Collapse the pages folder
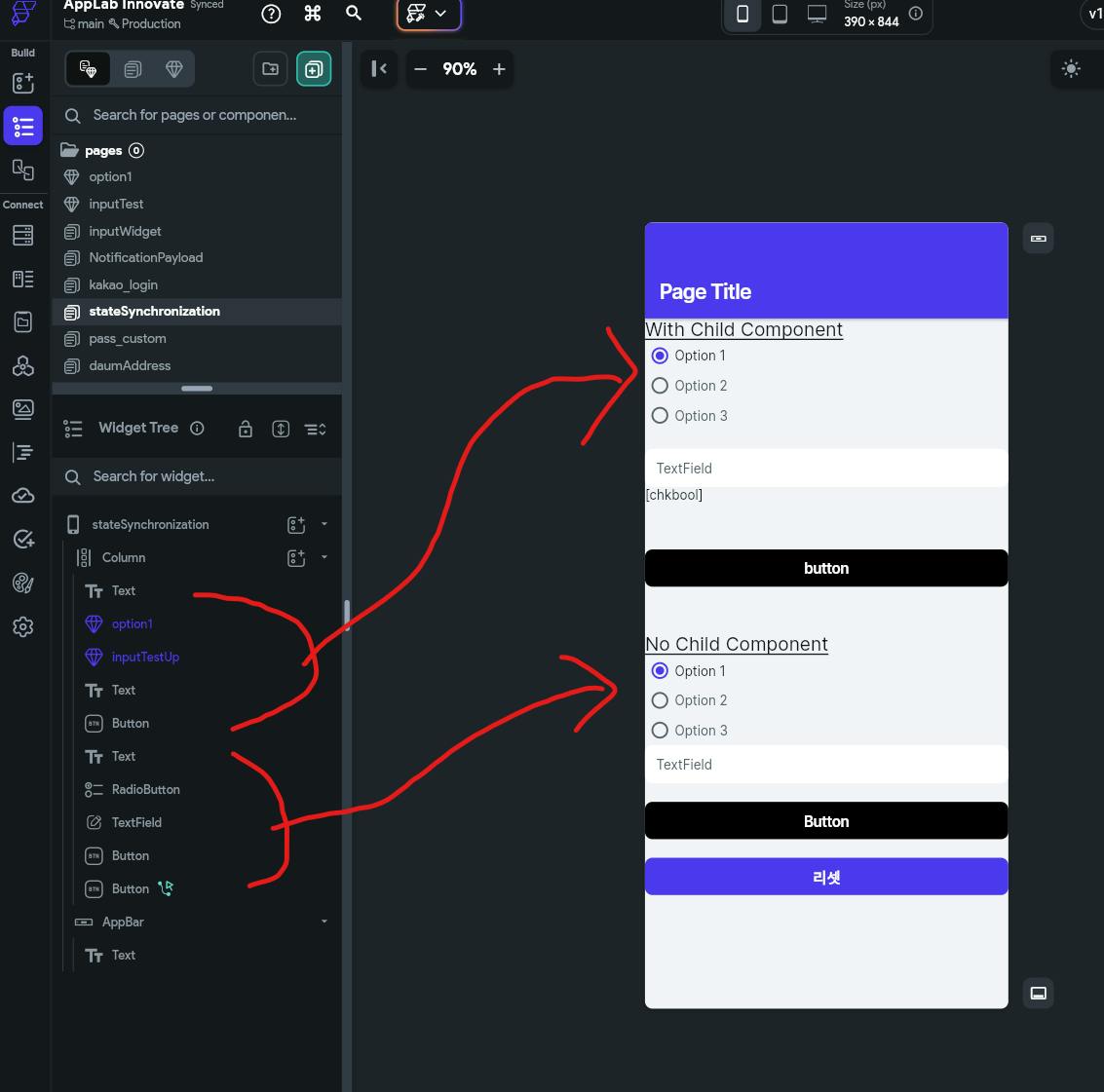This screenshot has width=1104, height=1092. click(x=69, y=150)
